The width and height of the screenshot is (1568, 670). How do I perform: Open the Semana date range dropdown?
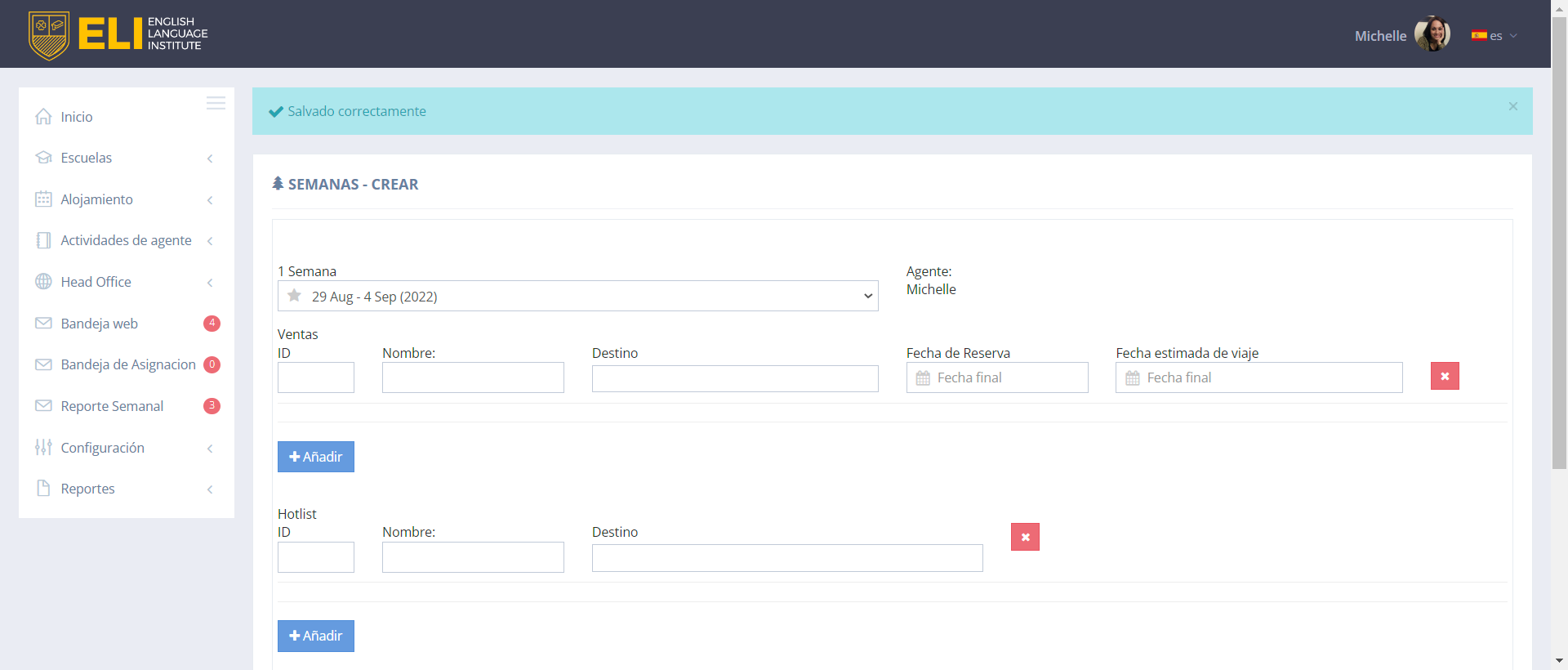pyautogui.click(x=577, y=297)
